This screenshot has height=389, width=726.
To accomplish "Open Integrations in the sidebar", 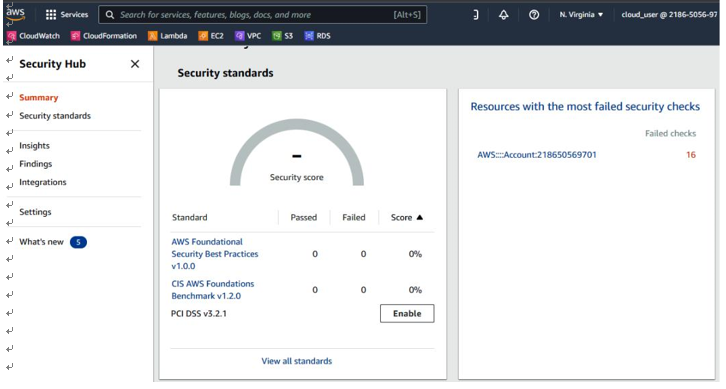I will click(x=43, y=182).
